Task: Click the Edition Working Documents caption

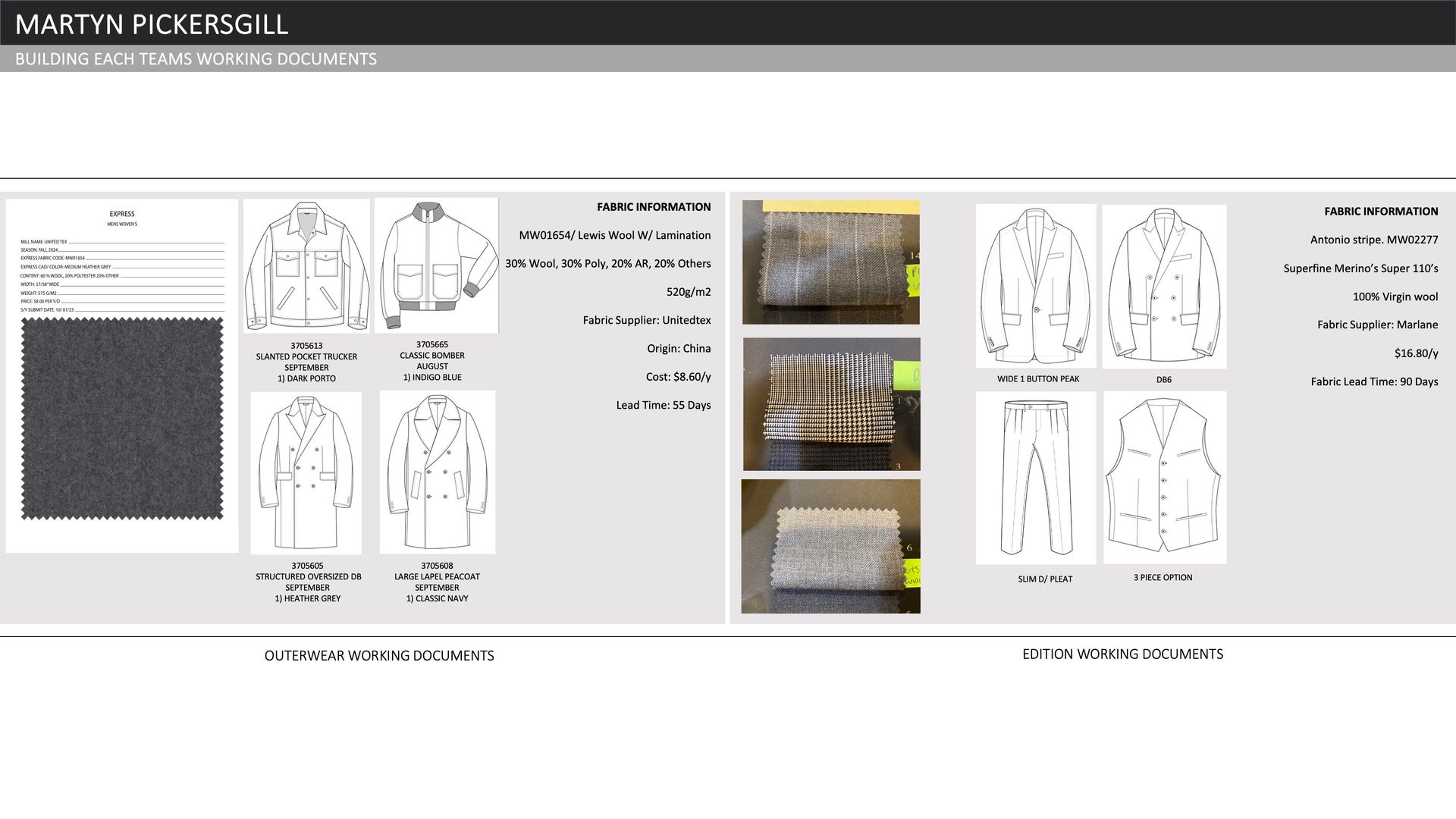Action: pos(1122,654)
